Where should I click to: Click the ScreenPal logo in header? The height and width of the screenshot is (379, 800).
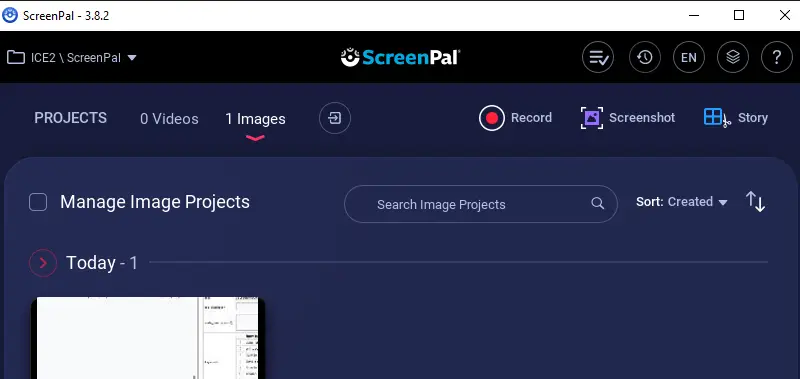(x=400, y=57)
